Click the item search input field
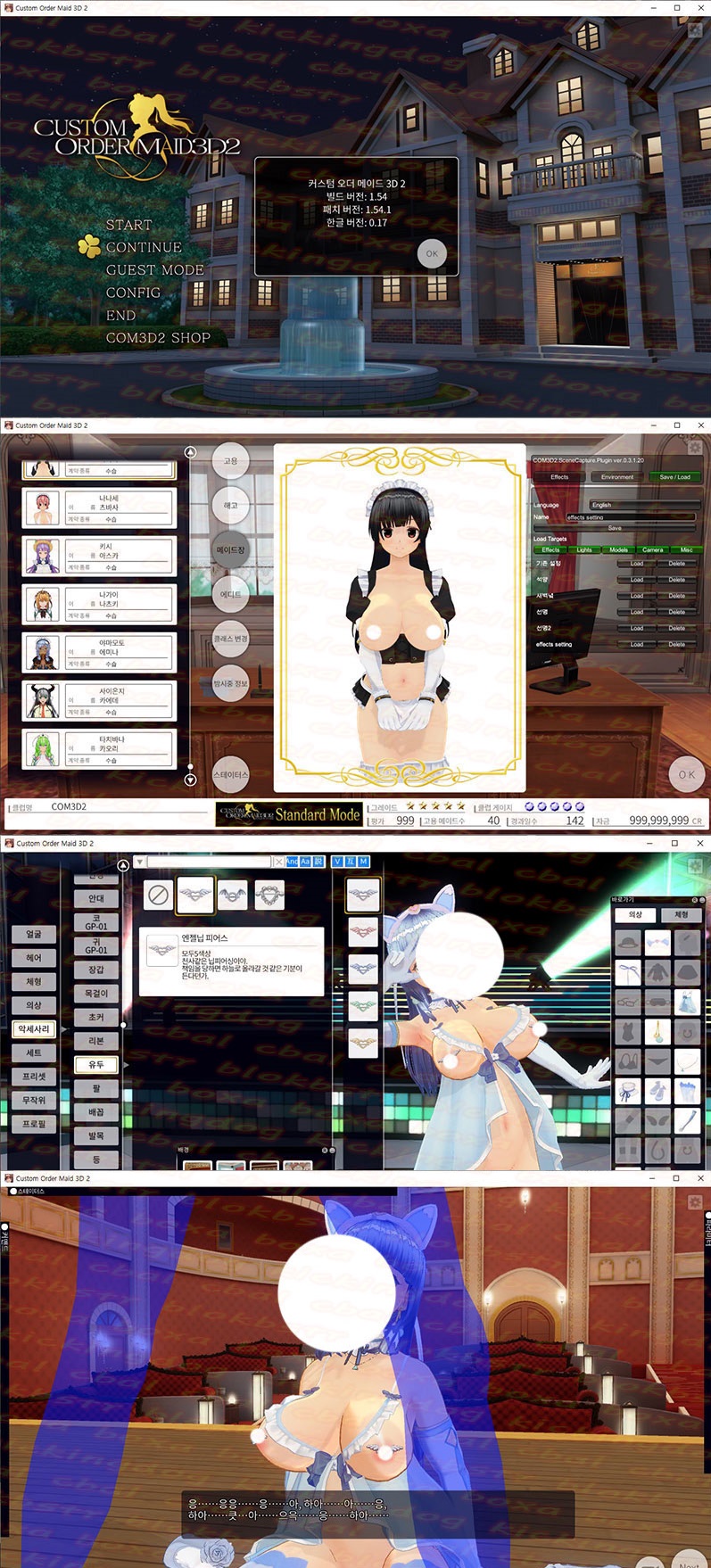The image size is (711, 1568). [x=210, y=862]
